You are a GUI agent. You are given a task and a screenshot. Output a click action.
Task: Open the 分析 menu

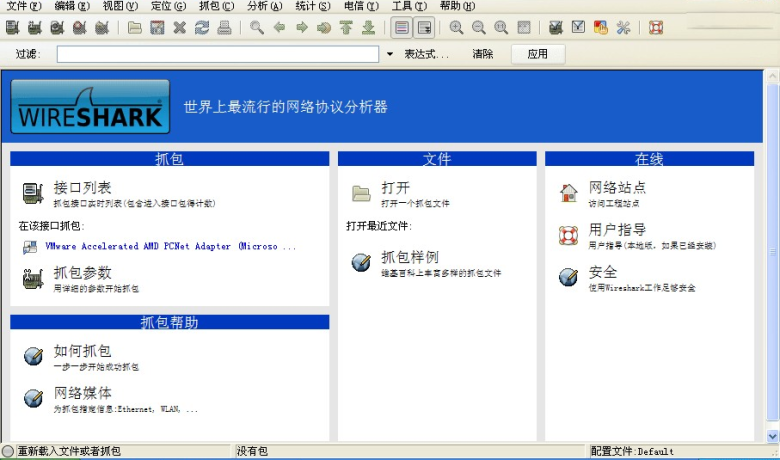265,6
